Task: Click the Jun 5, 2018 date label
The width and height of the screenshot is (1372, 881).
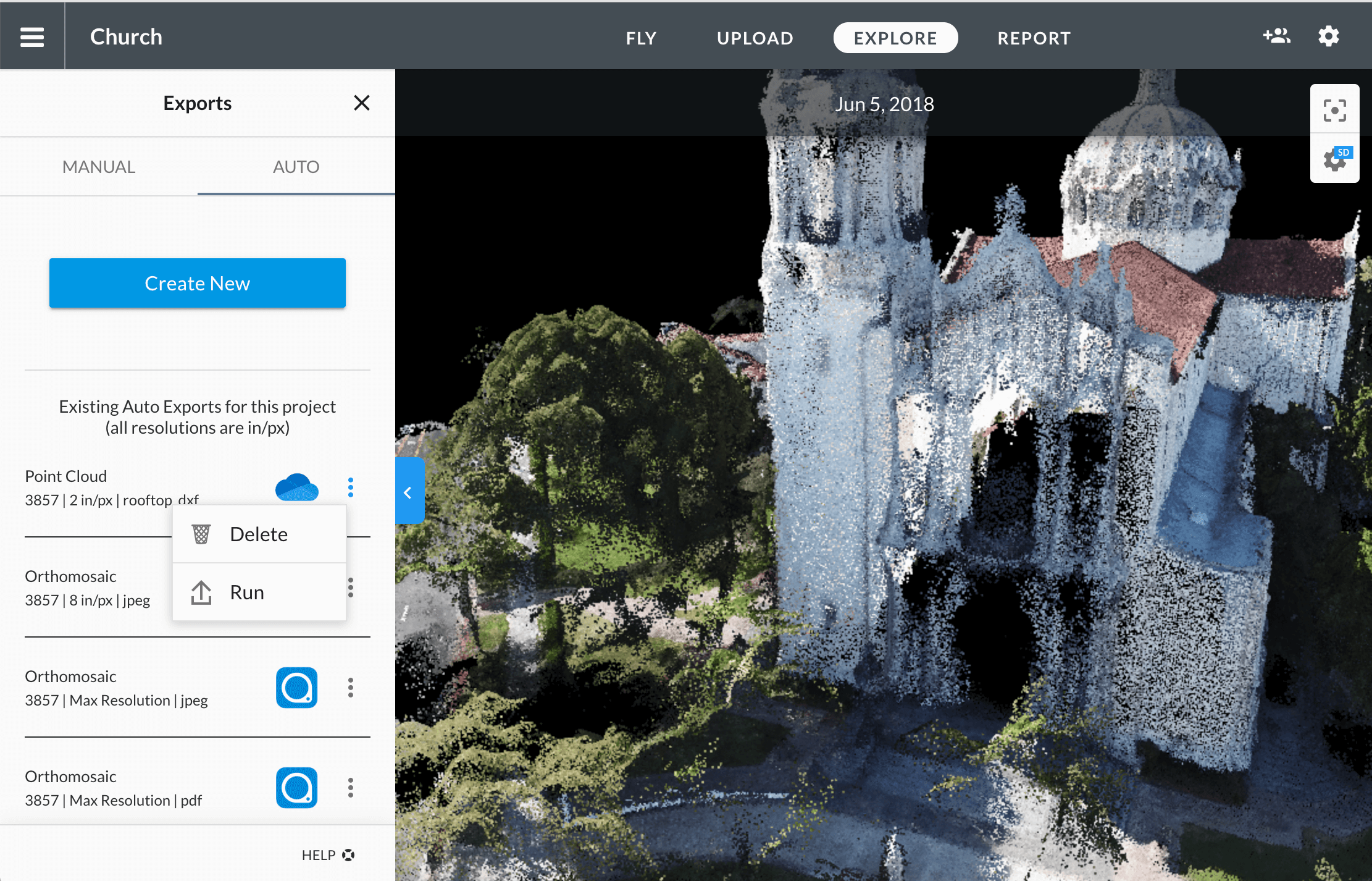Action: click(884, 104)
